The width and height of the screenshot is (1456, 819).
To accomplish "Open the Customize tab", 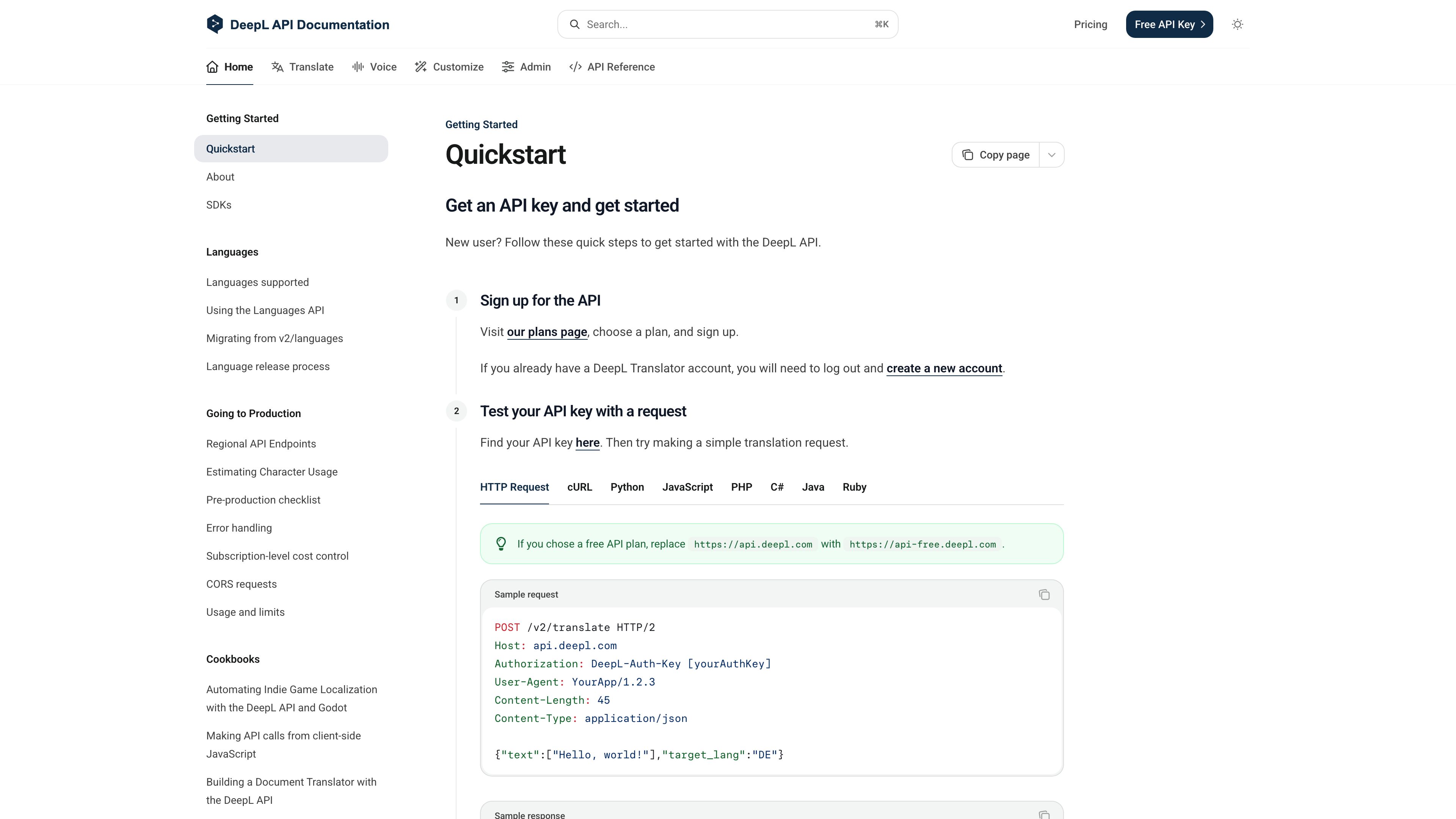I will coord(449,67).
